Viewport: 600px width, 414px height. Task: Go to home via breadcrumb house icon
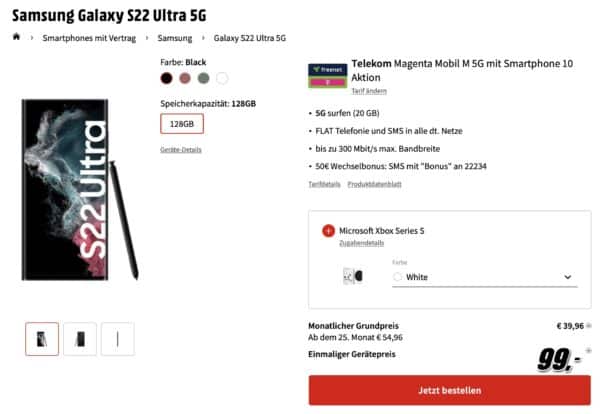[x=16, y=37]
